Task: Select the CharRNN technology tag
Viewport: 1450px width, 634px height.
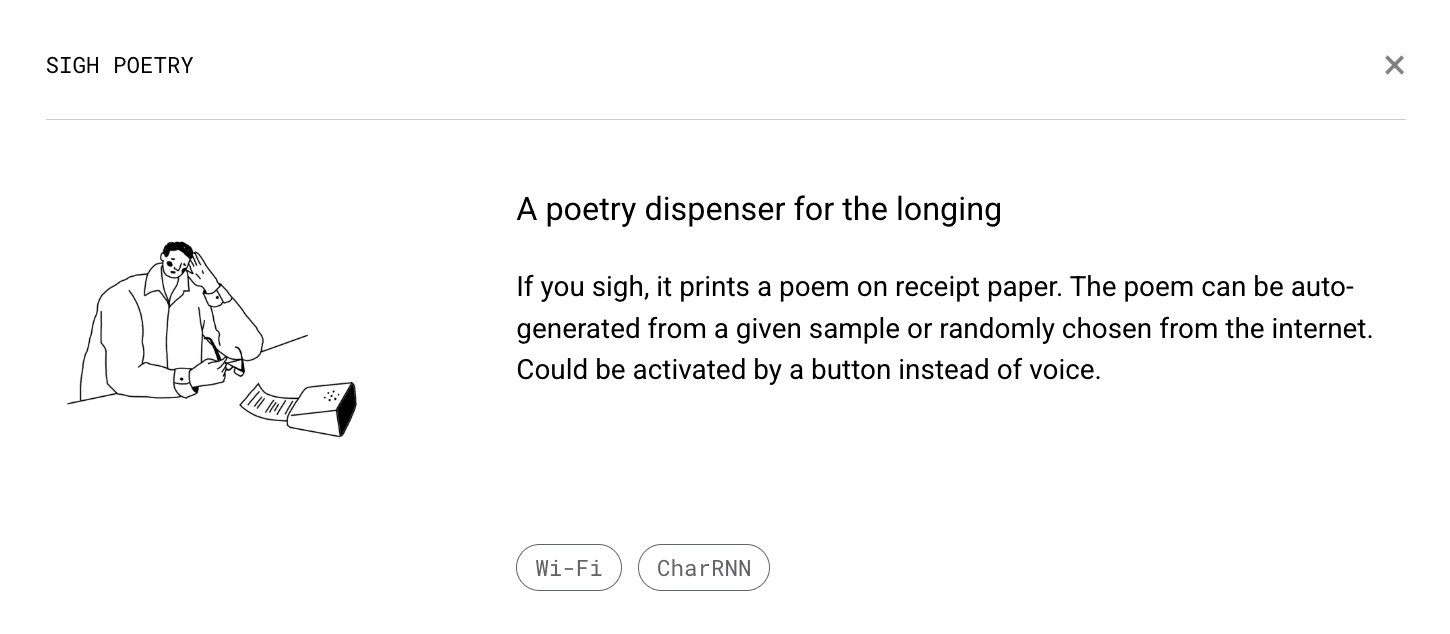Action: (x=704, y=567)
